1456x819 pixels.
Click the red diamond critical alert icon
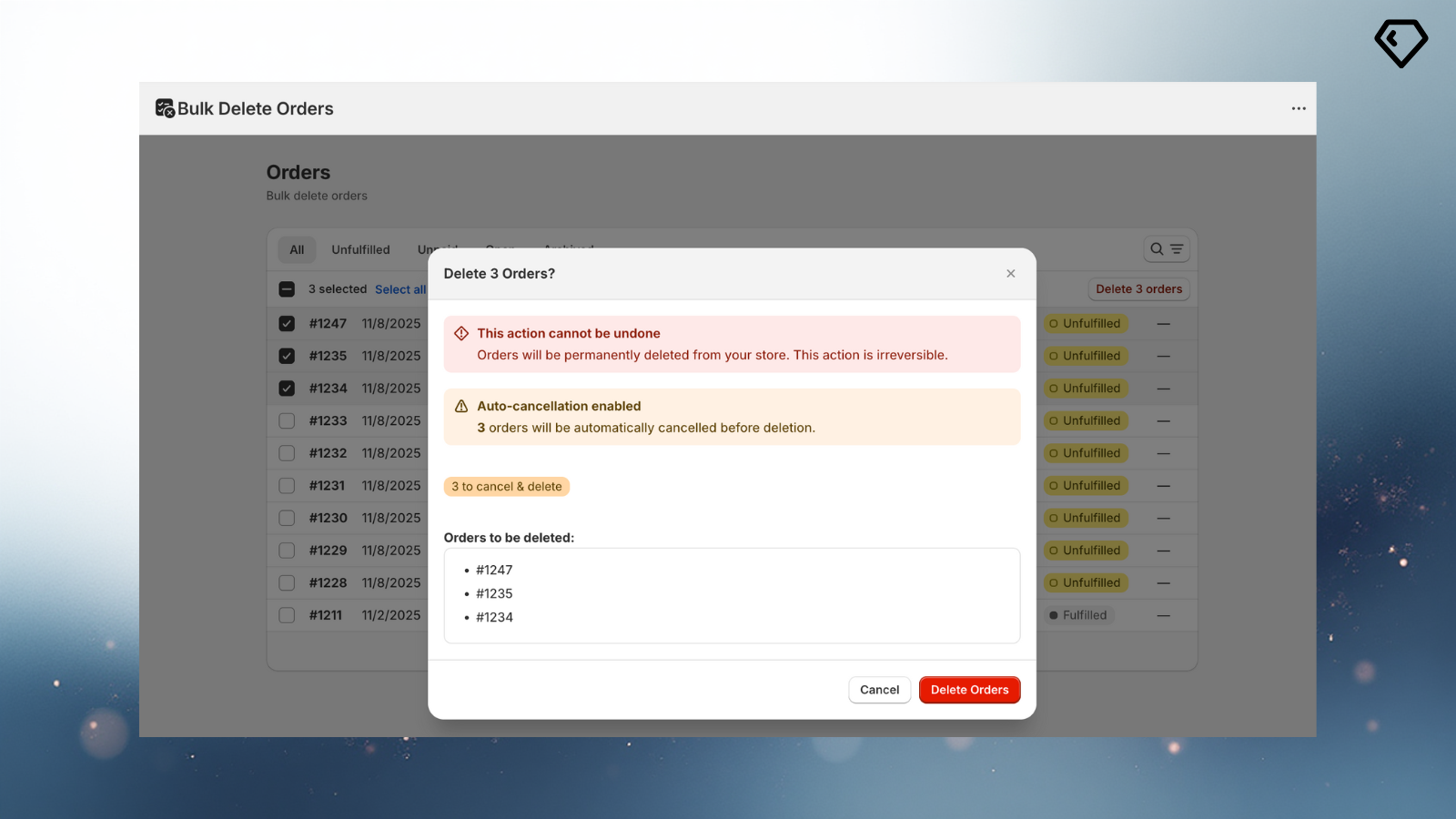[x=461, y=334]
